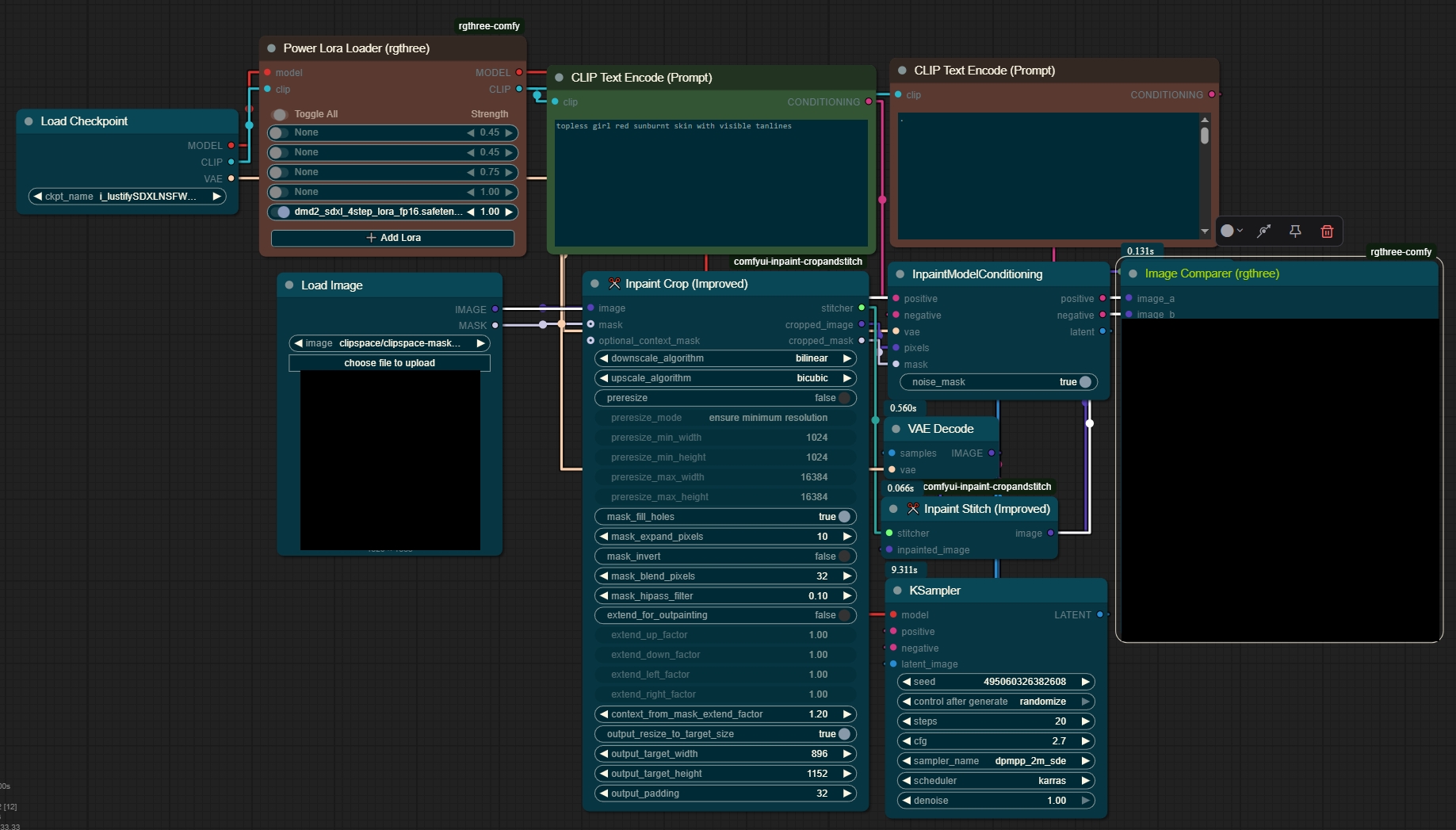Screen dimensions: 1456x830
Task: Open ckpt_name checkpoint selector
Action: point(128,197)
